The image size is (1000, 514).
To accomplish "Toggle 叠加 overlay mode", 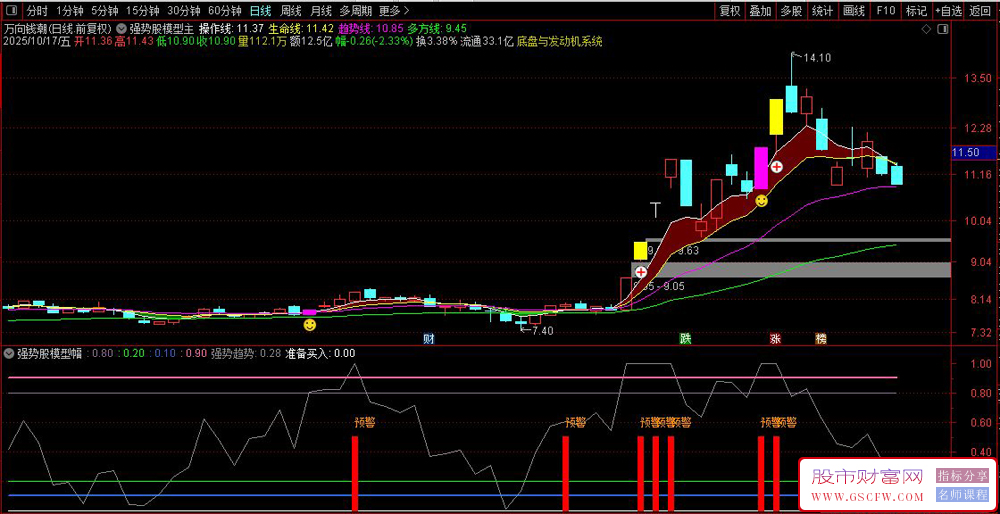I will pos(760,11).
